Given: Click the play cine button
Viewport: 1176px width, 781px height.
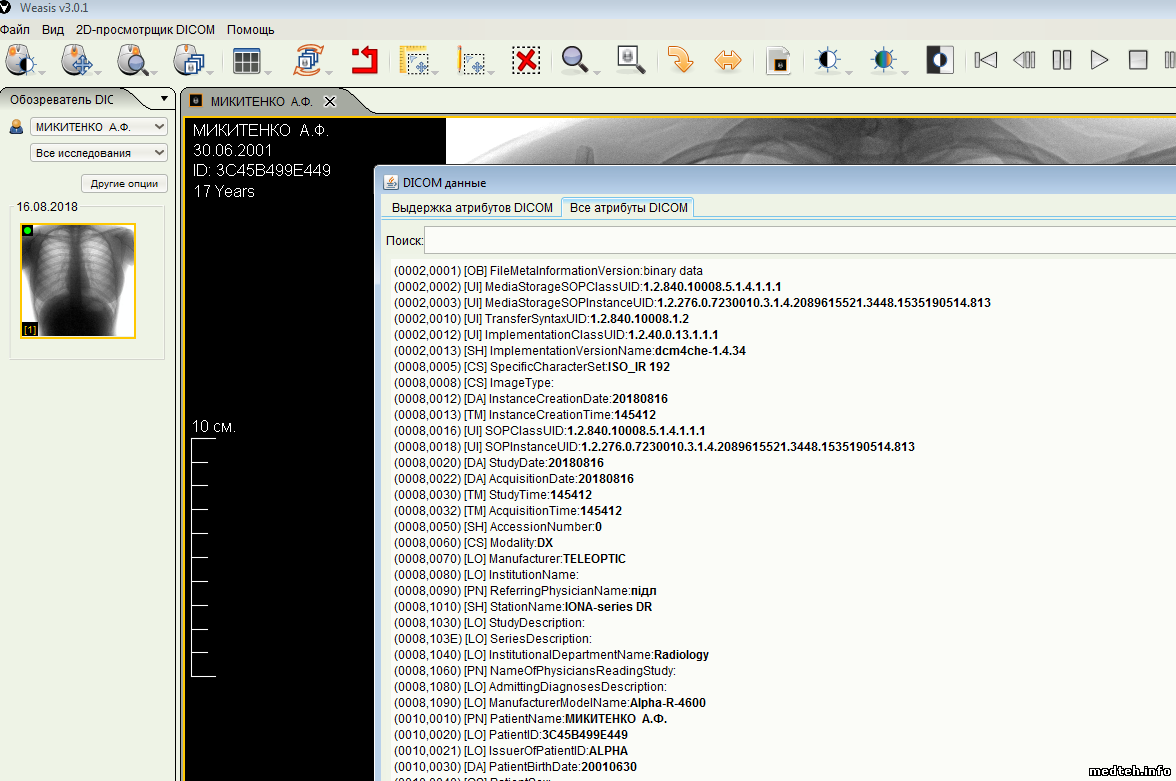Looking at the screenshot, I should 1099,61.
